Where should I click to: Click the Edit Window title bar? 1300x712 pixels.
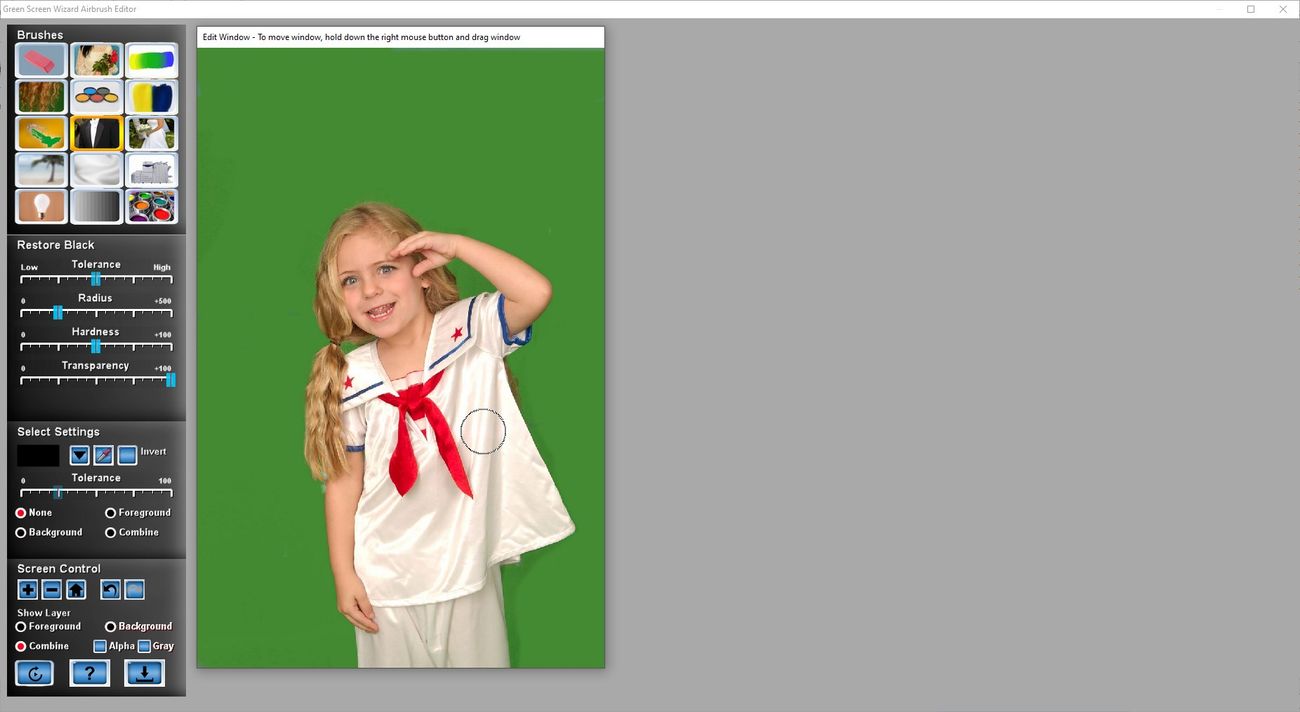[401, 37]
